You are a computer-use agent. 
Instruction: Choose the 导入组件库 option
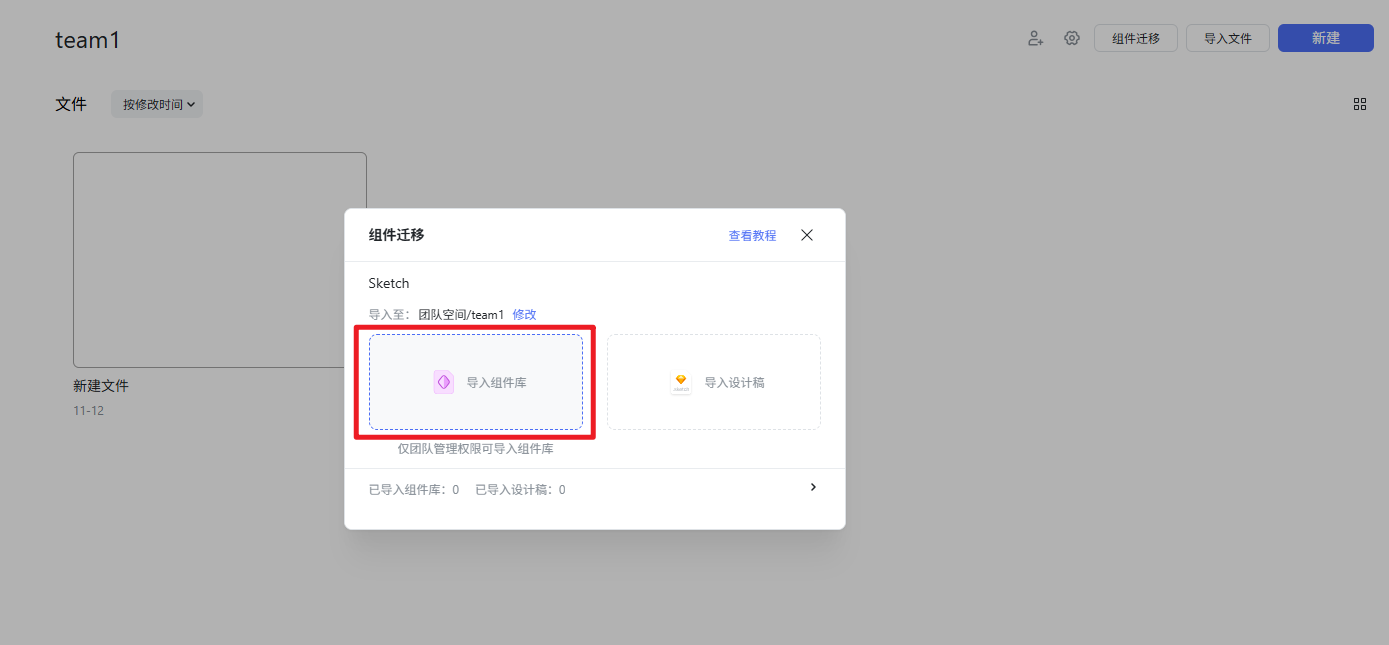(475, 381)
